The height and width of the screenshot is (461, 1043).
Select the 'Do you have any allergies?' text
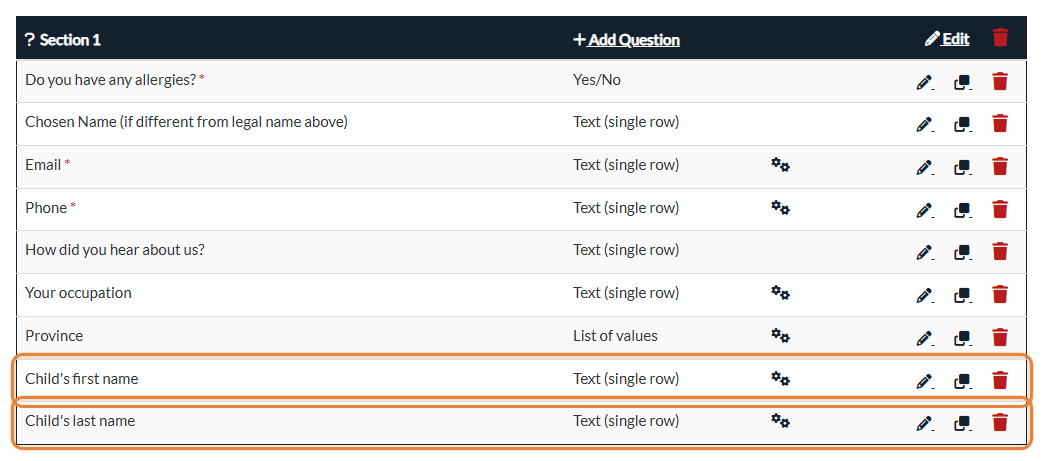(111, 80)
